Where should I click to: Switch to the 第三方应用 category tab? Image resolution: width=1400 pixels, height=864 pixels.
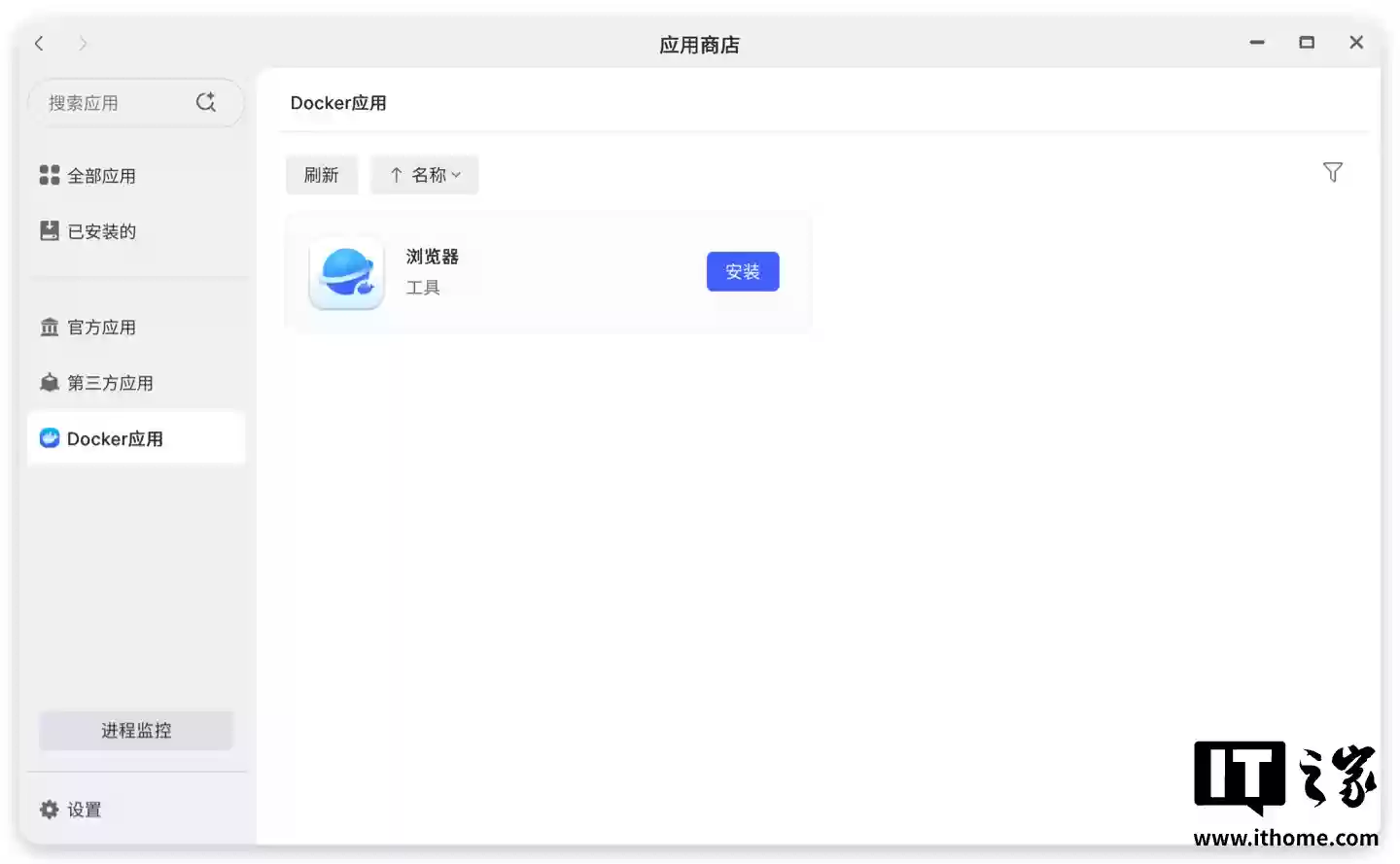[x=110, y=382]
